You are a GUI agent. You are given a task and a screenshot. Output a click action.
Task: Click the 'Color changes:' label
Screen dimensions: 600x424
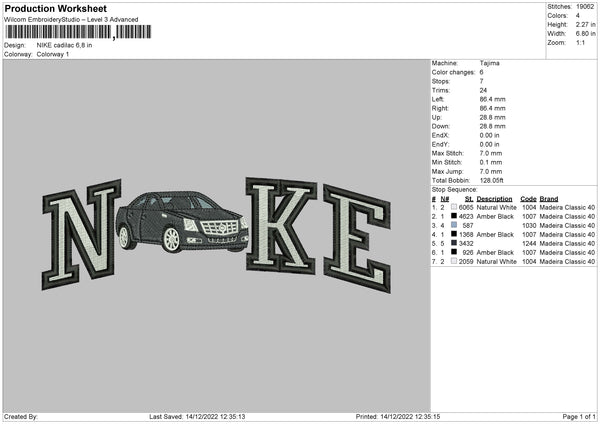(x=453, y=72)
